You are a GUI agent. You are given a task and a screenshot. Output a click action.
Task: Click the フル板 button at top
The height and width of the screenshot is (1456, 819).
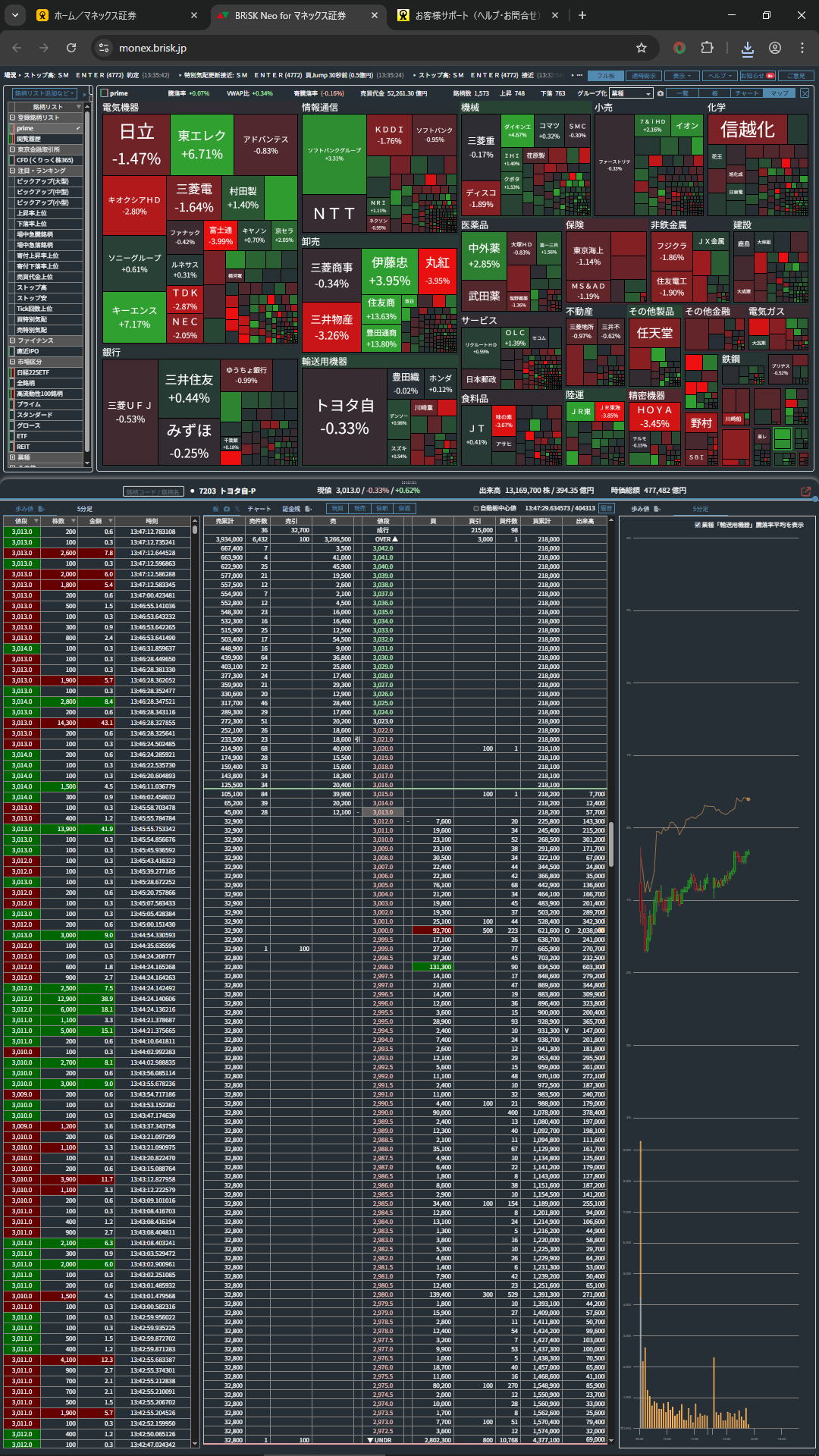(606, 76)
